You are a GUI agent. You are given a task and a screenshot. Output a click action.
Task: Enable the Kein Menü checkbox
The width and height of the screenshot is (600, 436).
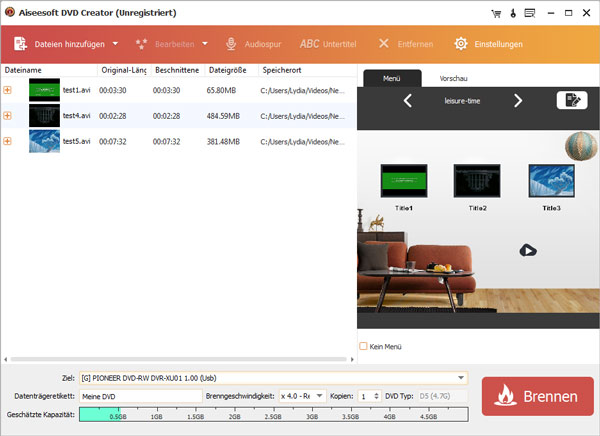pyautogui.click(x=363, y=346)
